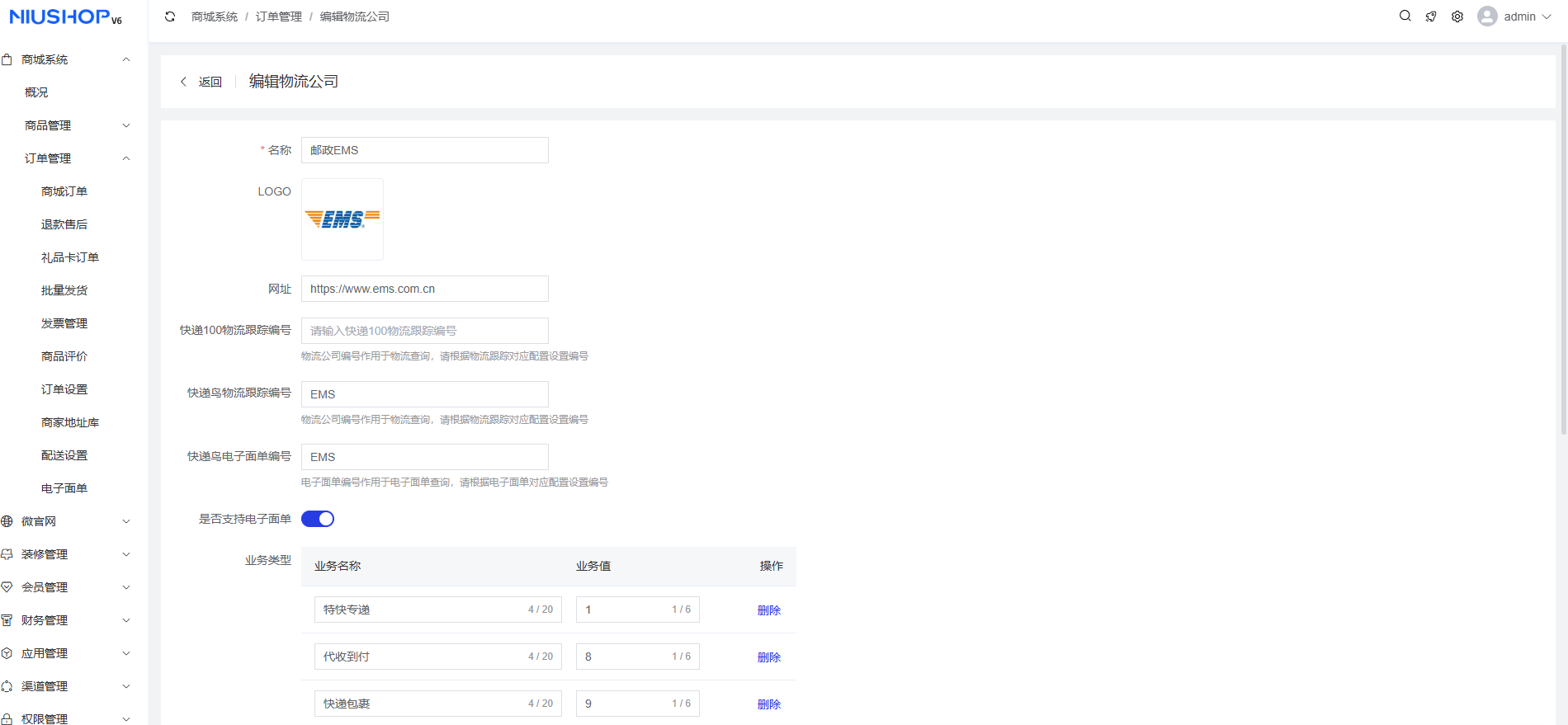Delete the 特快专递 business type row
1568x725 pixels.
[x=768, y=610]
